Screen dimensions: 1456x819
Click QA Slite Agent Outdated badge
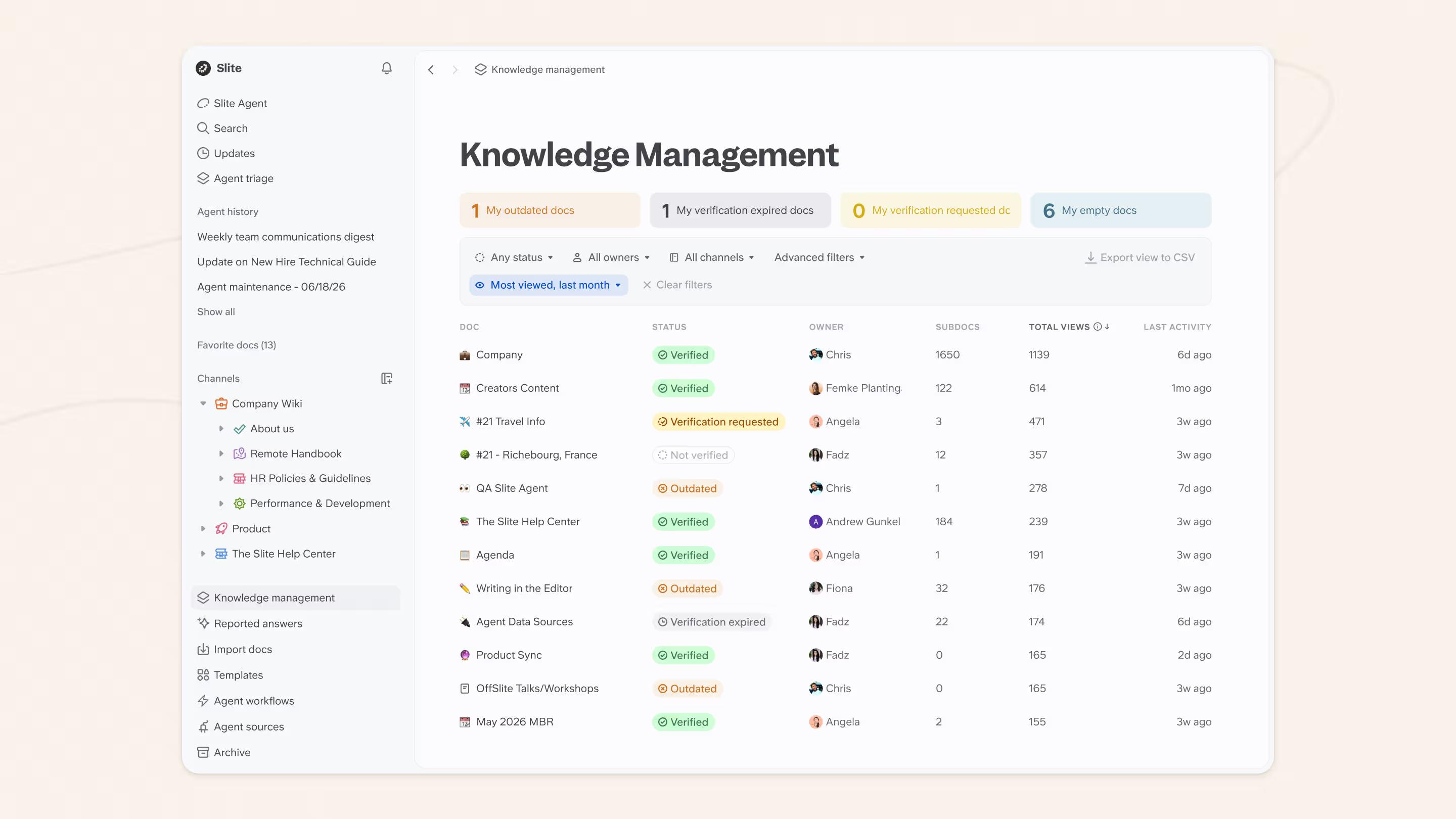pos(688,488)
